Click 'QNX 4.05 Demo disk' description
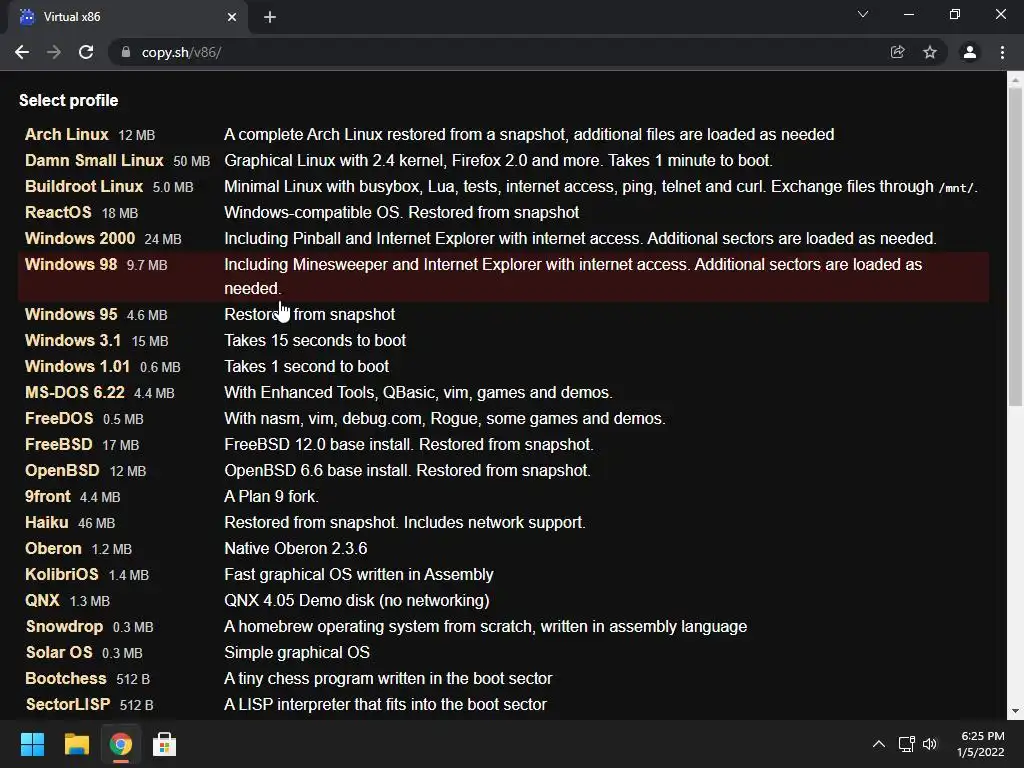The height and width of the screenshot is (768, 1024). [x=357, y=600]
